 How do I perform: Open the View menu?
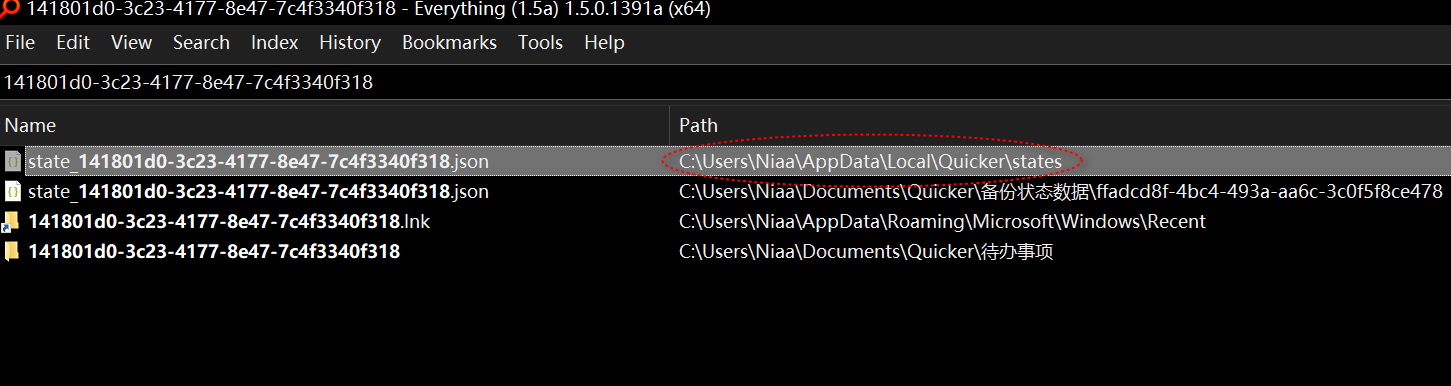131,42
